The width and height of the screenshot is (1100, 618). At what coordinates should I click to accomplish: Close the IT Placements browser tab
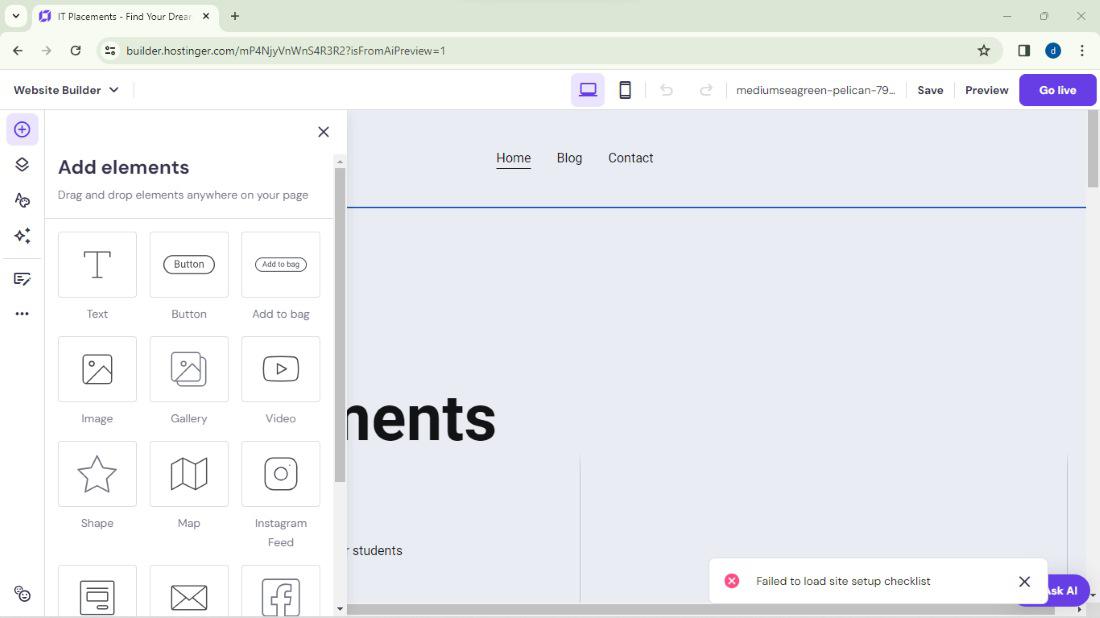(x=206, y=16)
